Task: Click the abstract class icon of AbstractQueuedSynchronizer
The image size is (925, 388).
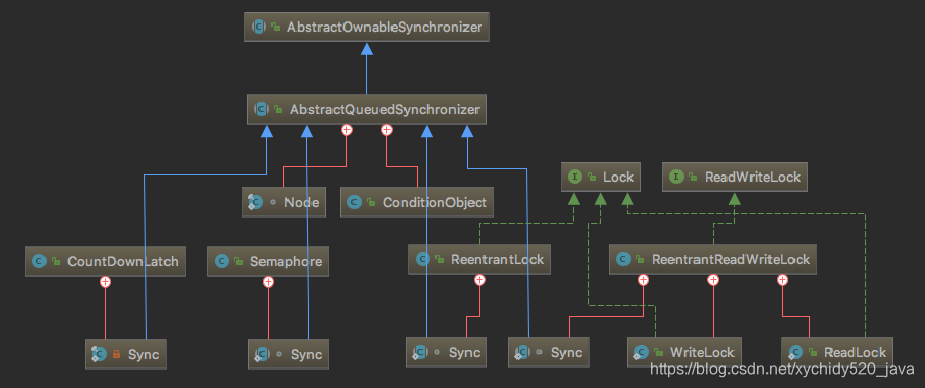Action: [x=261, y=109]
